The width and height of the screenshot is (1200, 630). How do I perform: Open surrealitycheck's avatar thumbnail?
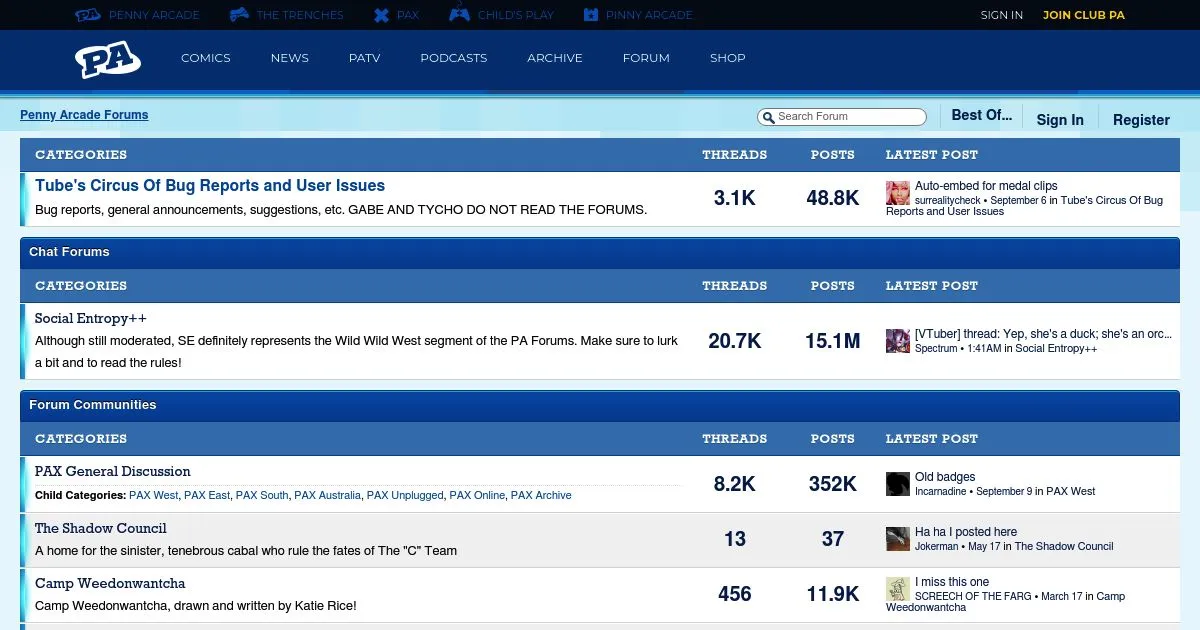[897, 193]
